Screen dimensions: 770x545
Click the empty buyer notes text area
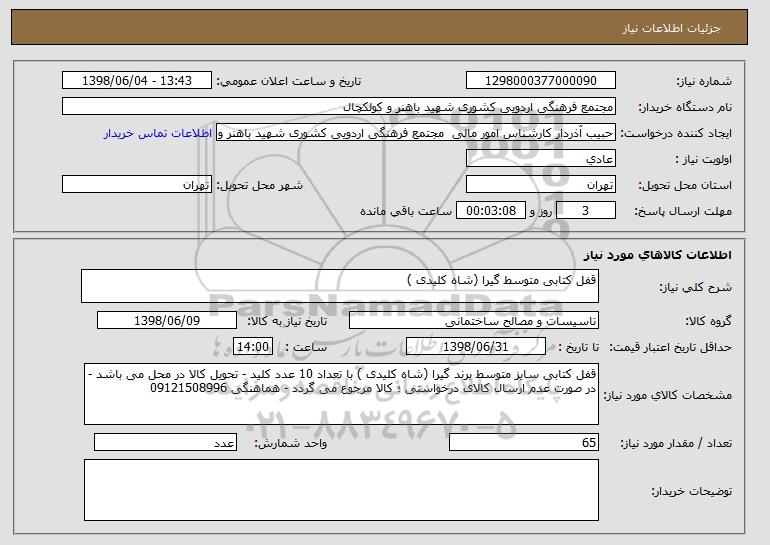341,490
